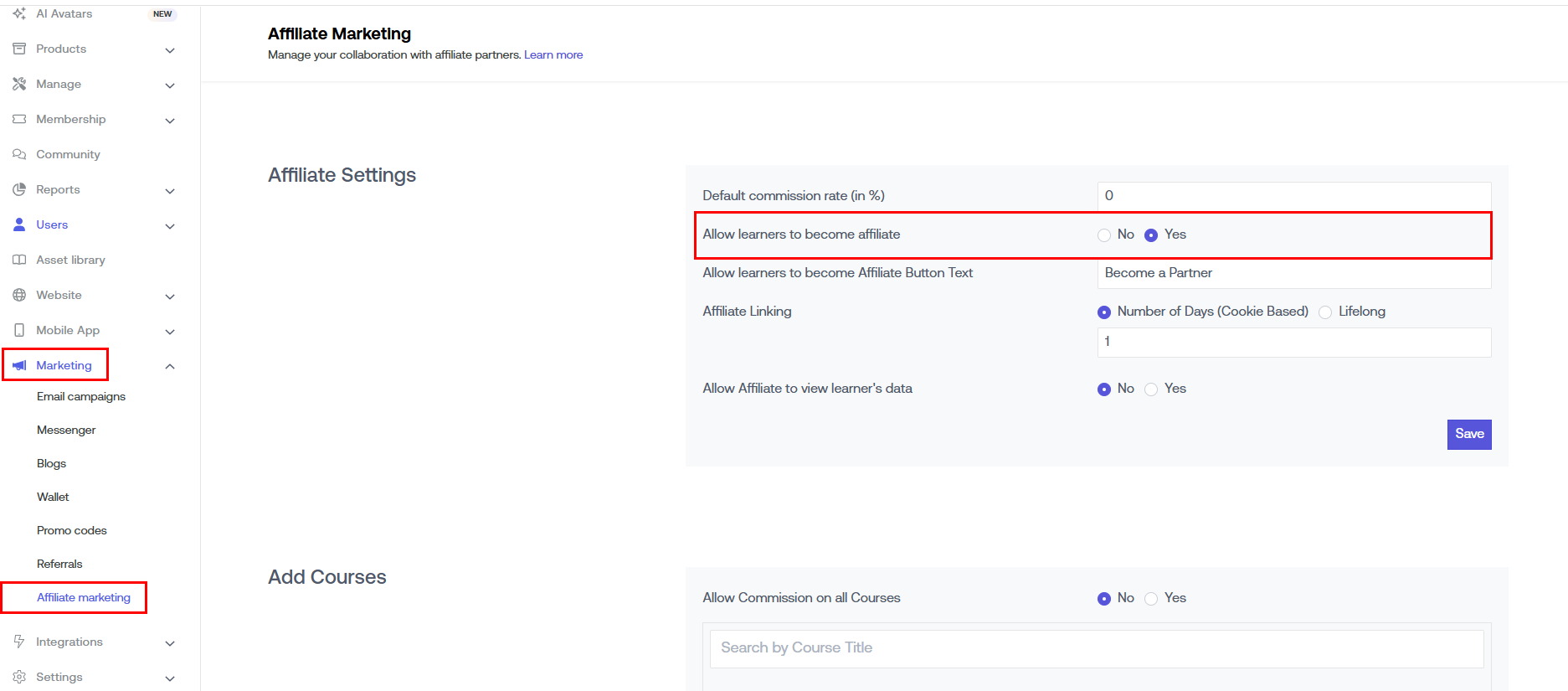Screen dimensions: 1568x691
Task: Click the Asset library book icon
Action: [x=19, y=260]
